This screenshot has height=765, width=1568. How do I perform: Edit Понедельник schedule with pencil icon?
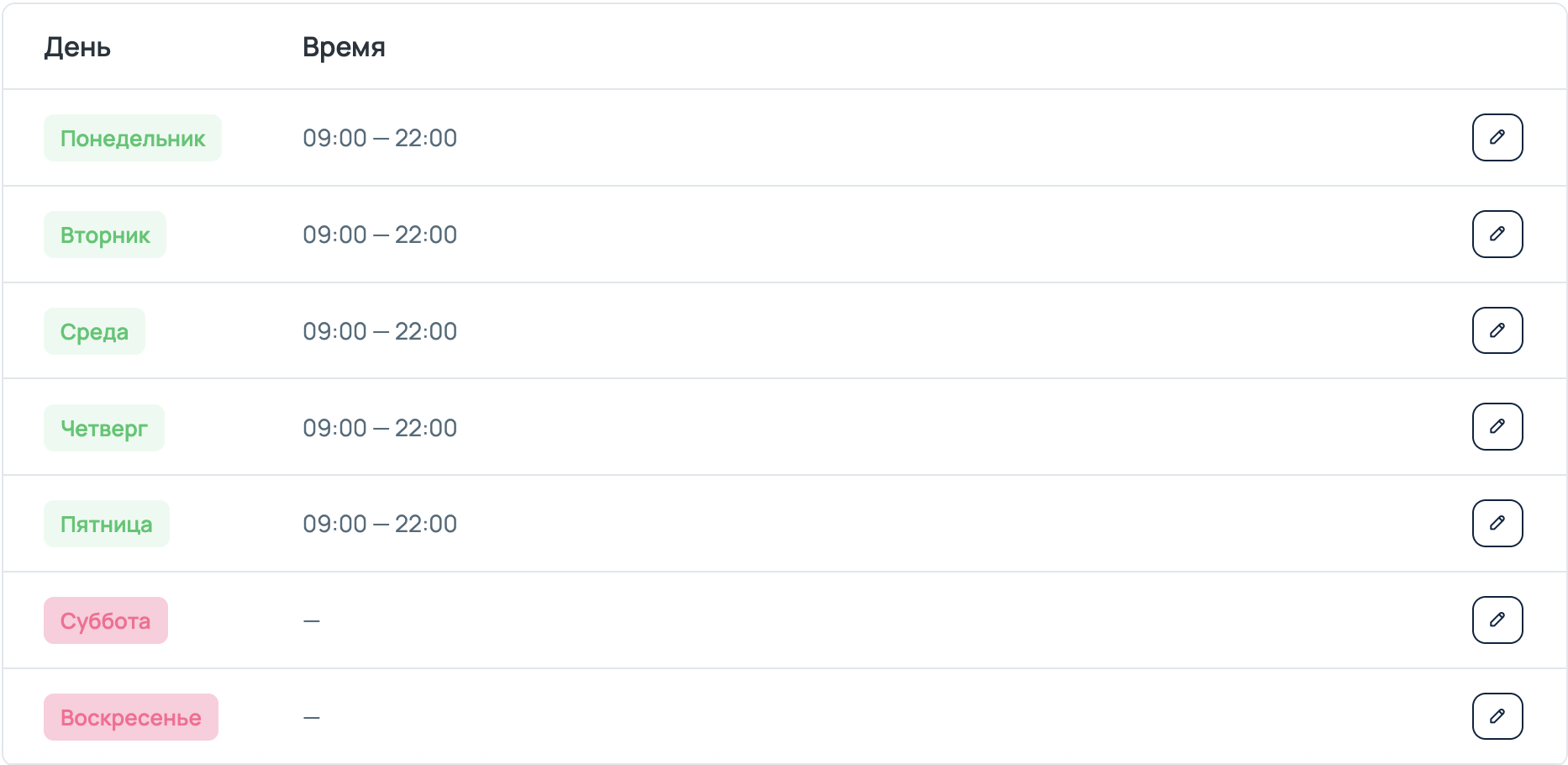(x=1497, y=137)
